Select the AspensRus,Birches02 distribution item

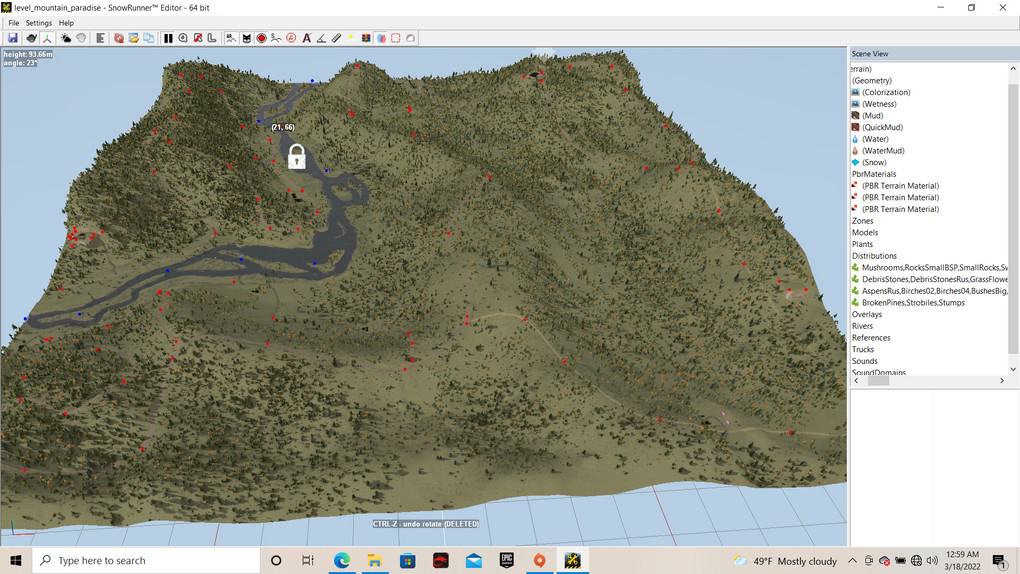(935, 292)
